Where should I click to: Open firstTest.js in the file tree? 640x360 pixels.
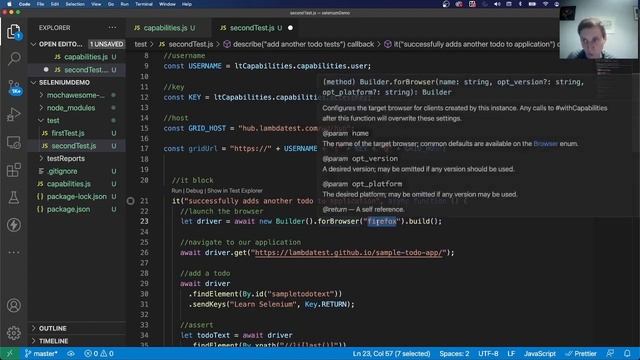[x=68, y=133]
